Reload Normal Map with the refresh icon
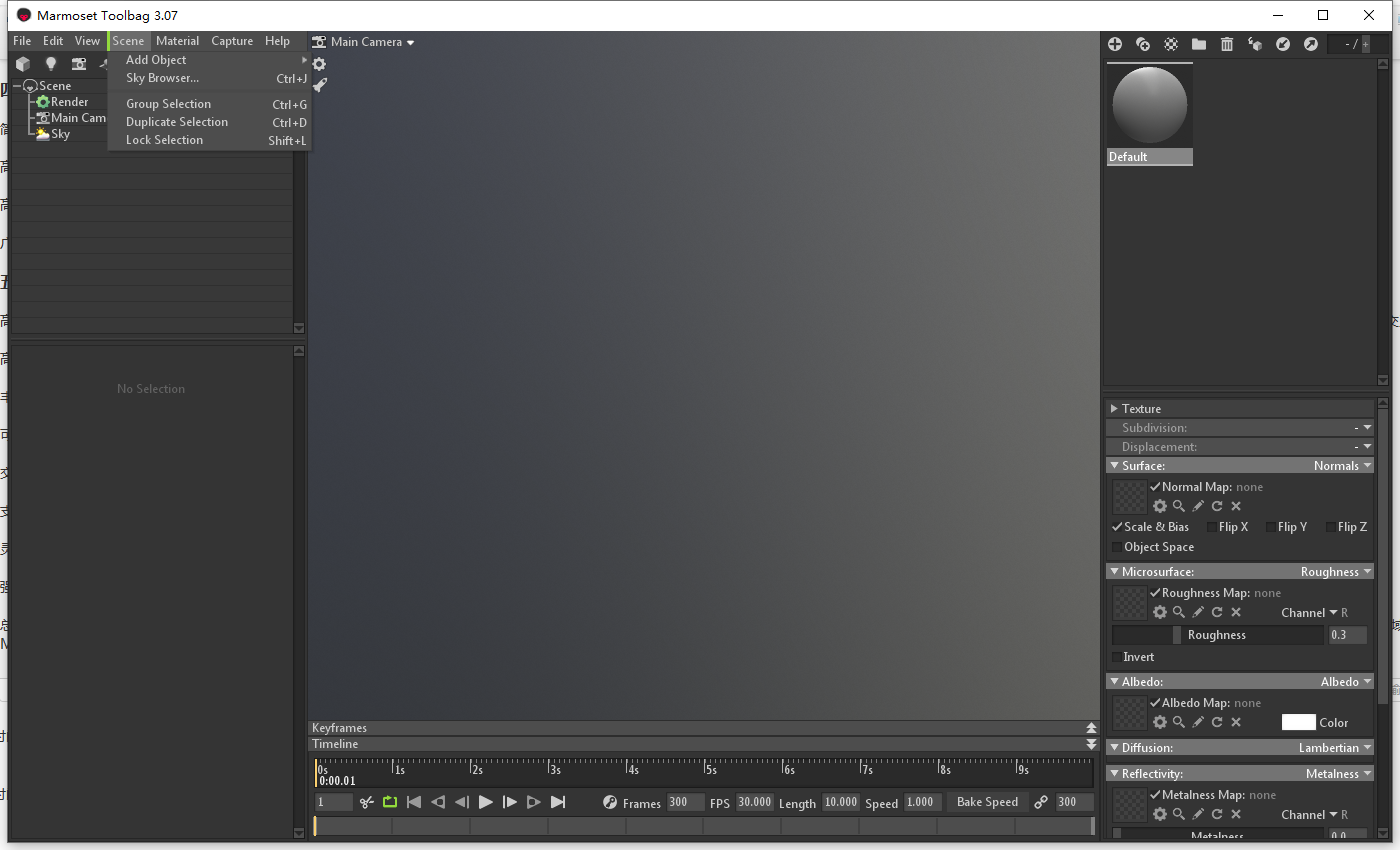 pos(1217,506)
